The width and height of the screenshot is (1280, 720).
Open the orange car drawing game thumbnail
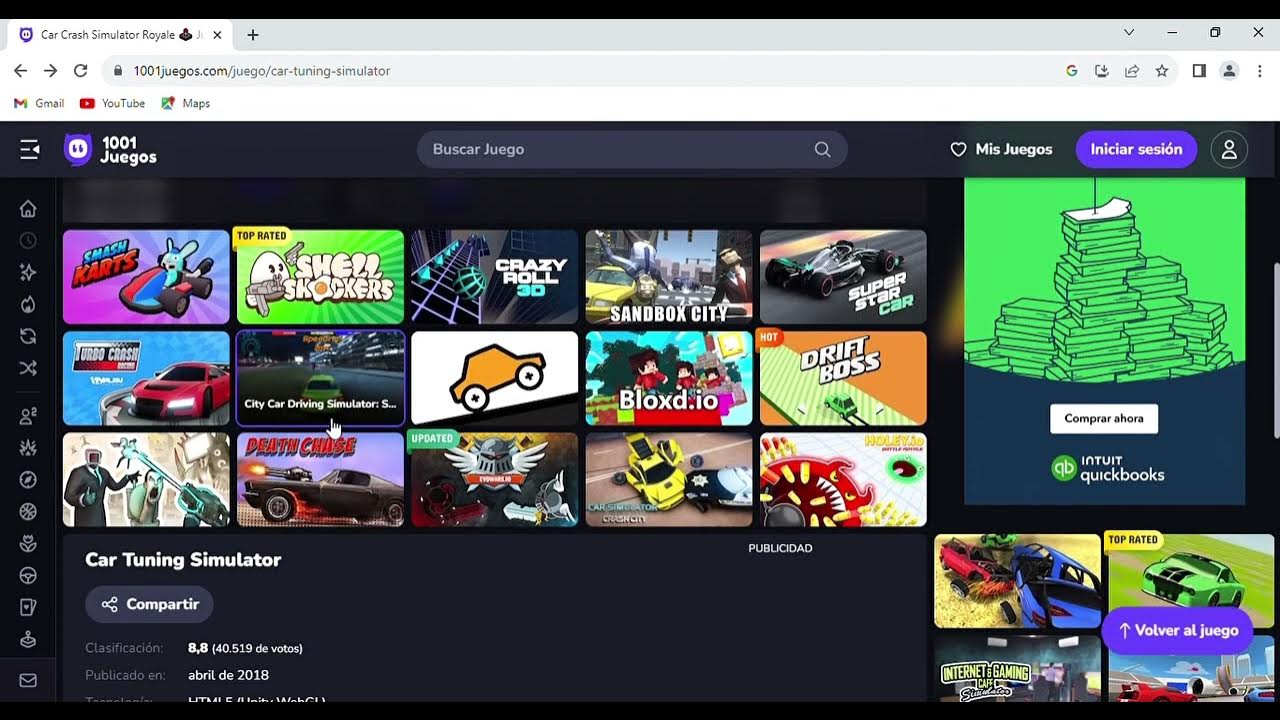[x=494, y=378]
